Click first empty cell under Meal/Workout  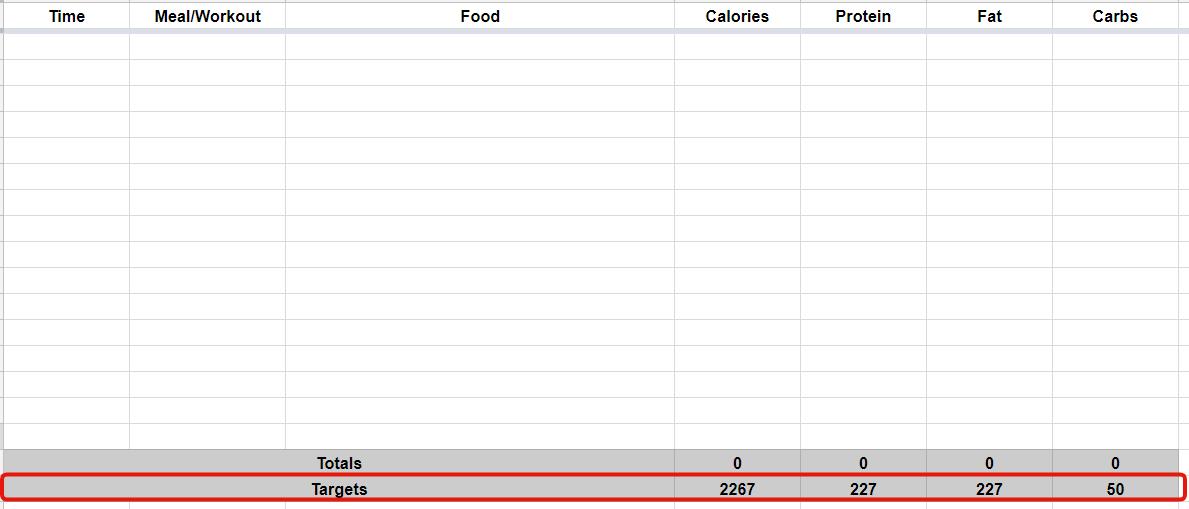coord(207,47)
